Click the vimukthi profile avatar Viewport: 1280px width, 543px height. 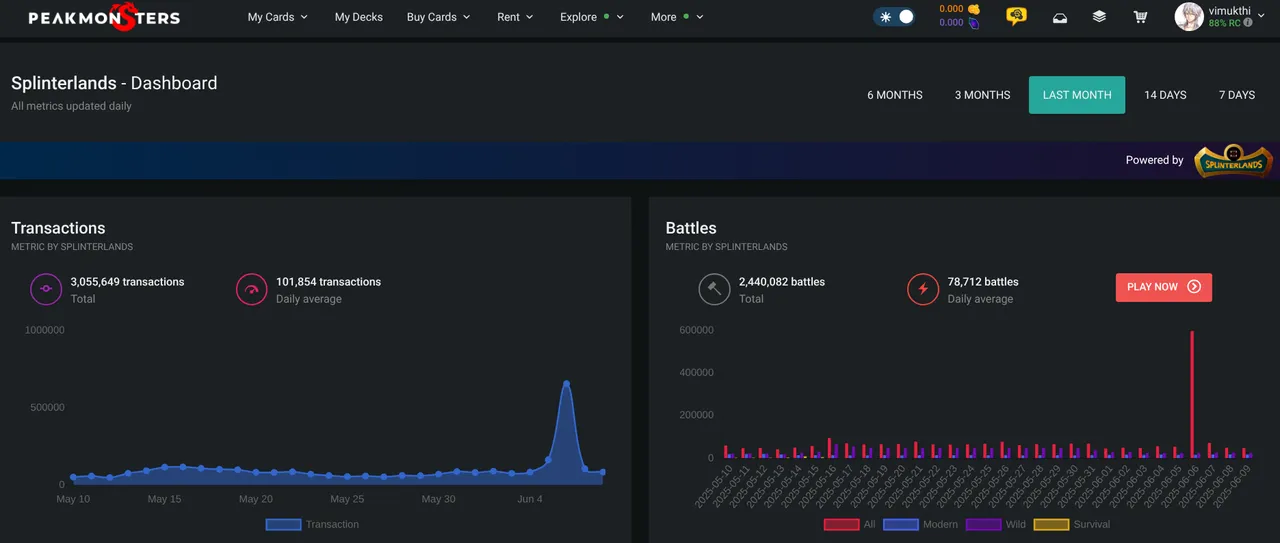(x=1189, y=17)
